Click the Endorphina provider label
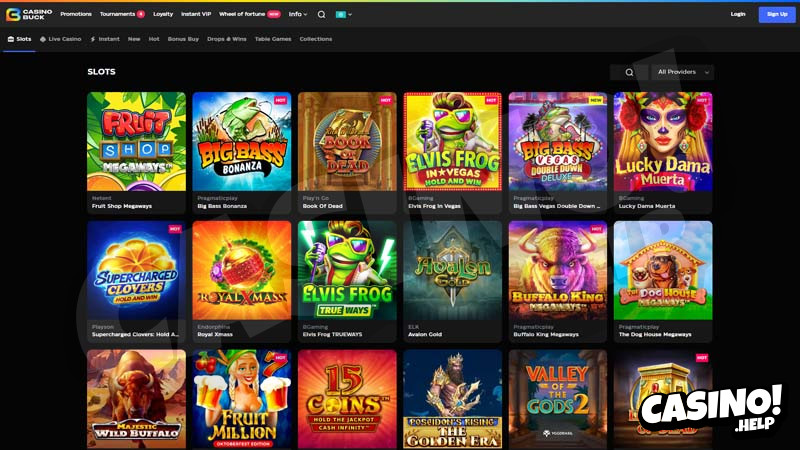The image size is (800, 450). [x=212, y=327]
